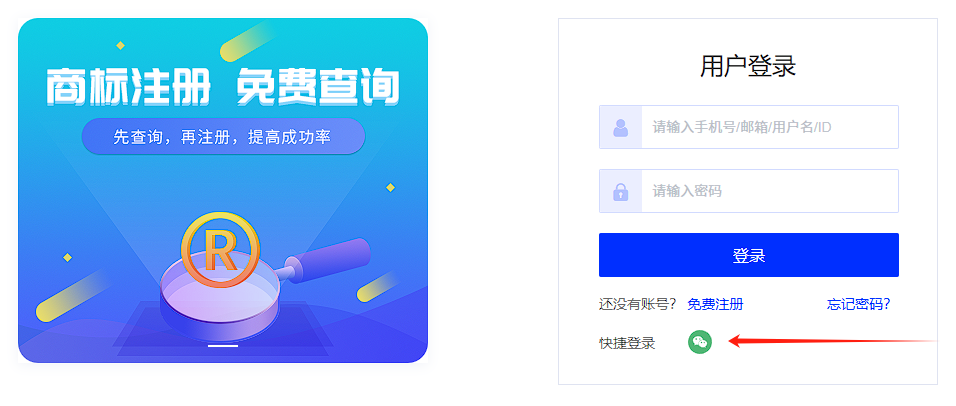956x406 pixels.
Task: Click the user avatar icon in account field
Action: 621,127
